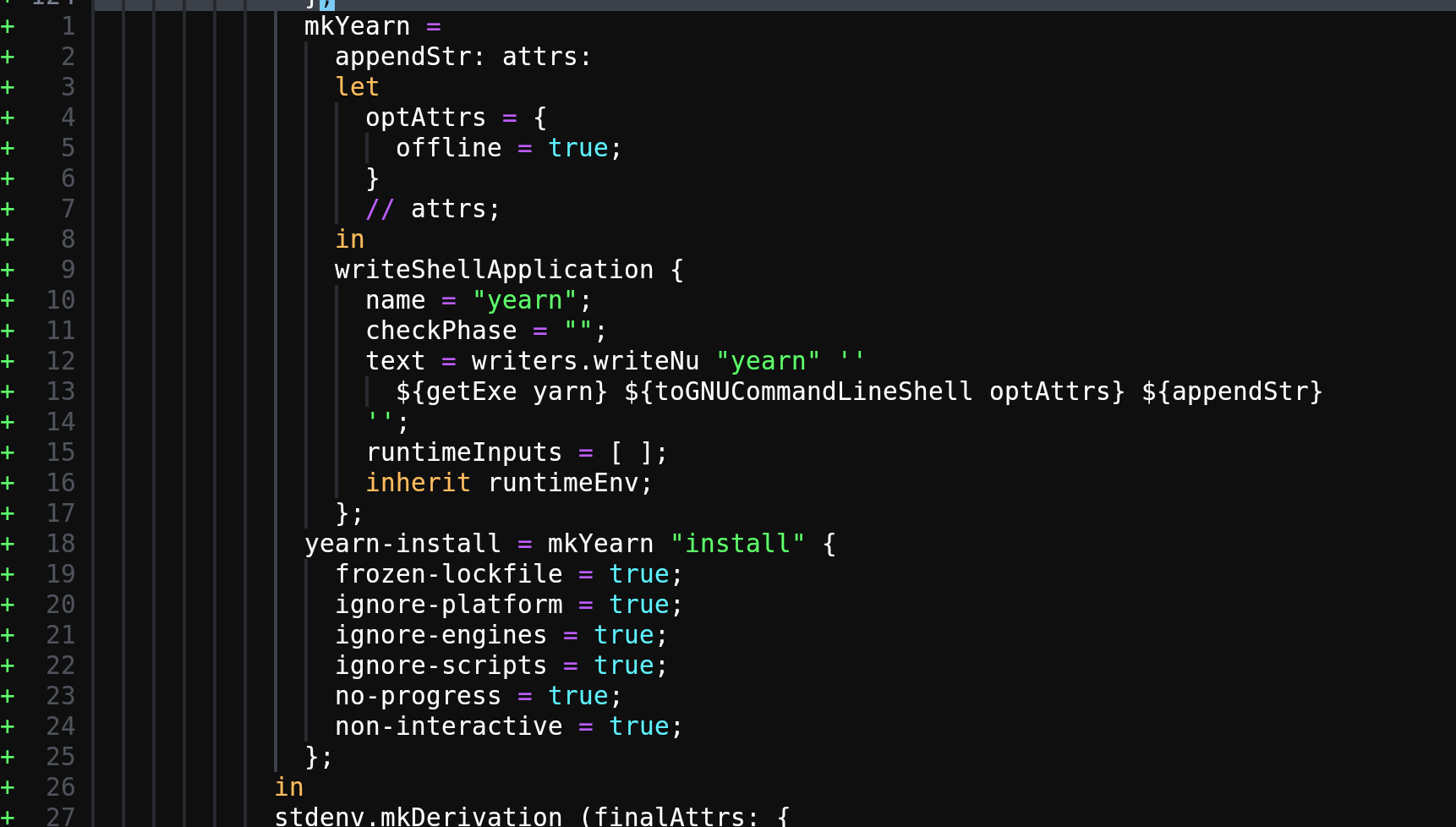Click the added-line plus sign beside line 13
The width and height of the screenshot is (1456, 827).
[x=8, y=392]
